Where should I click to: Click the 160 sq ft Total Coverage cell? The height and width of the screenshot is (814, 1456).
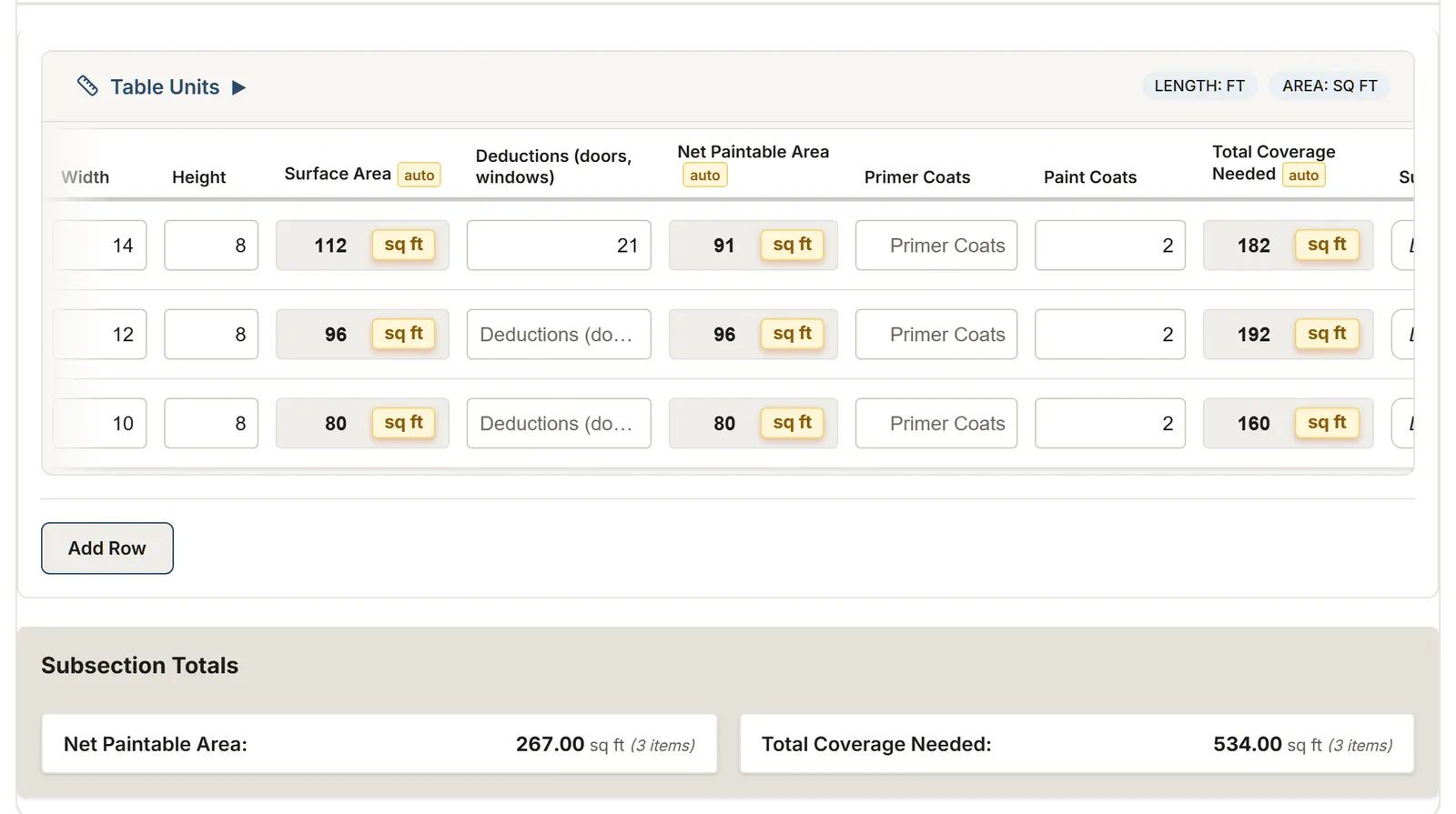(1289, 424)
